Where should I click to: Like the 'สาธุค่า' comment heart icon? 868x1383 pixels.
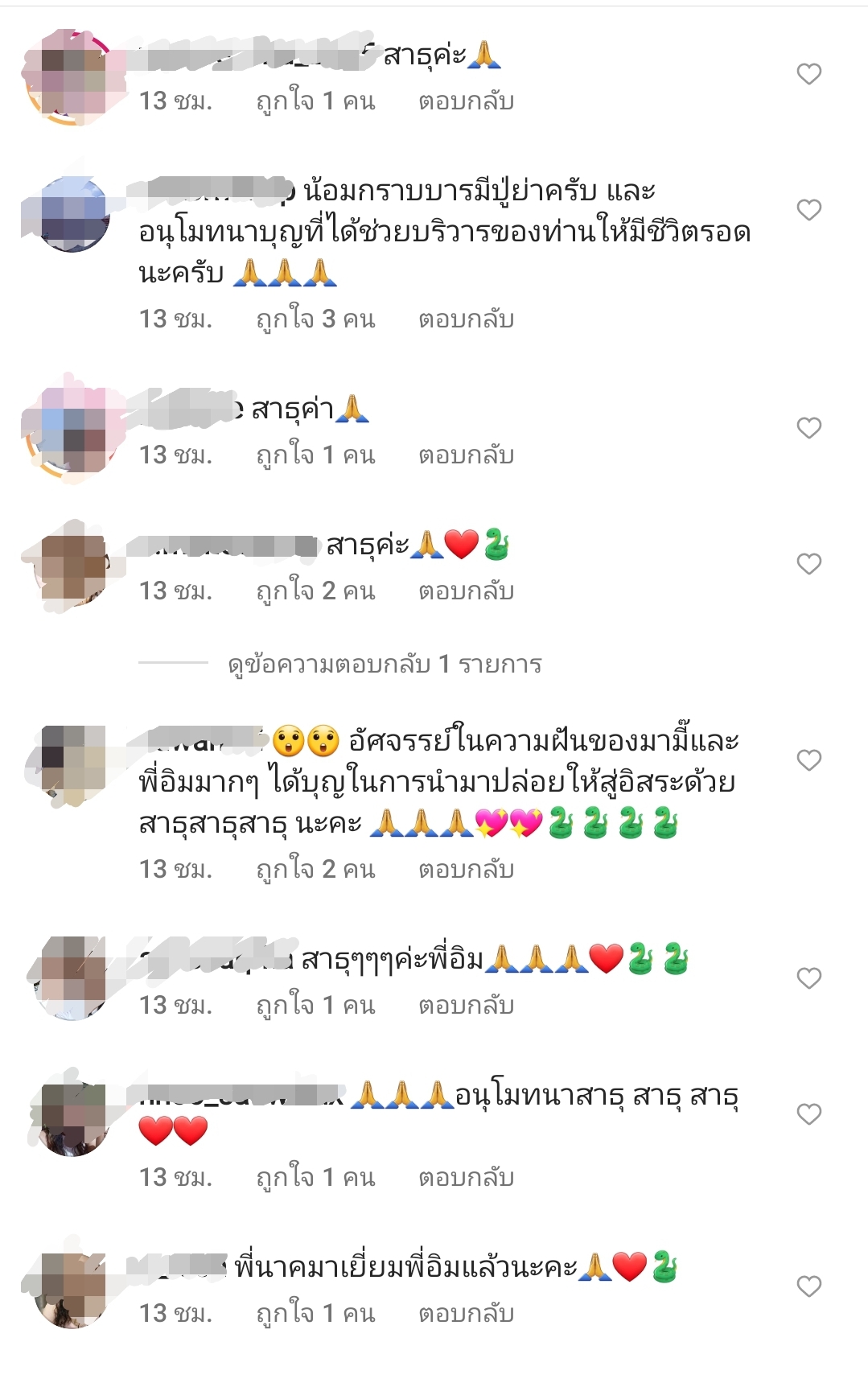coord(808,428)
